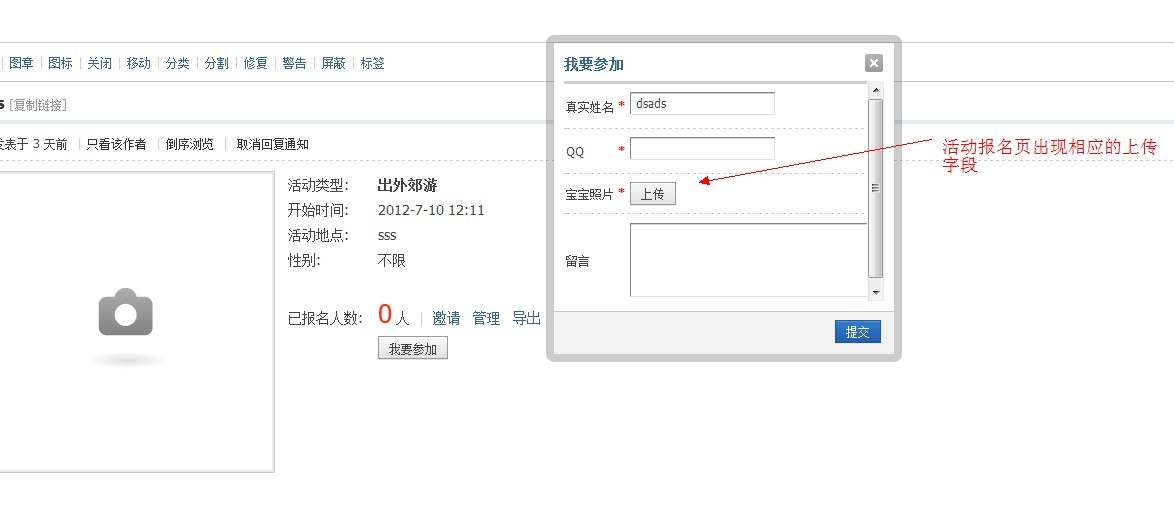Viewport: 1174px width, 508px height.
Task: Click the 2012-7-10 12:11 start time
Action: click(431, 211)
